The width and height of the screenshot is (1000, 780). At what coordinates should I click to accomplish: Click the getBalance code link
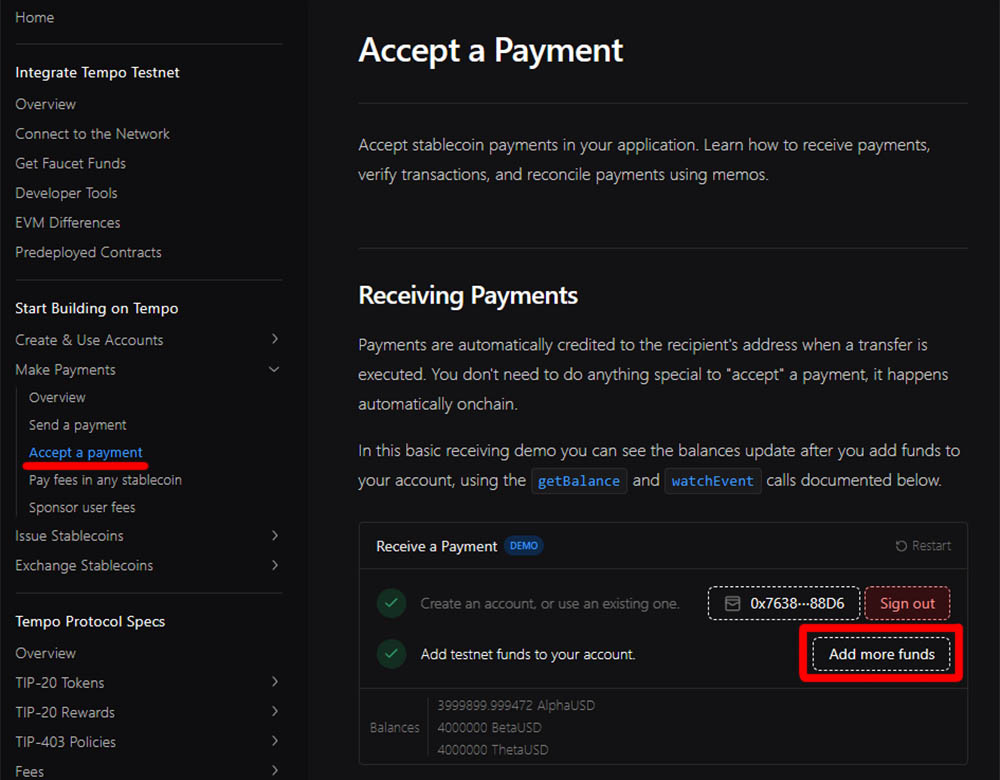(x=579, y=481)
